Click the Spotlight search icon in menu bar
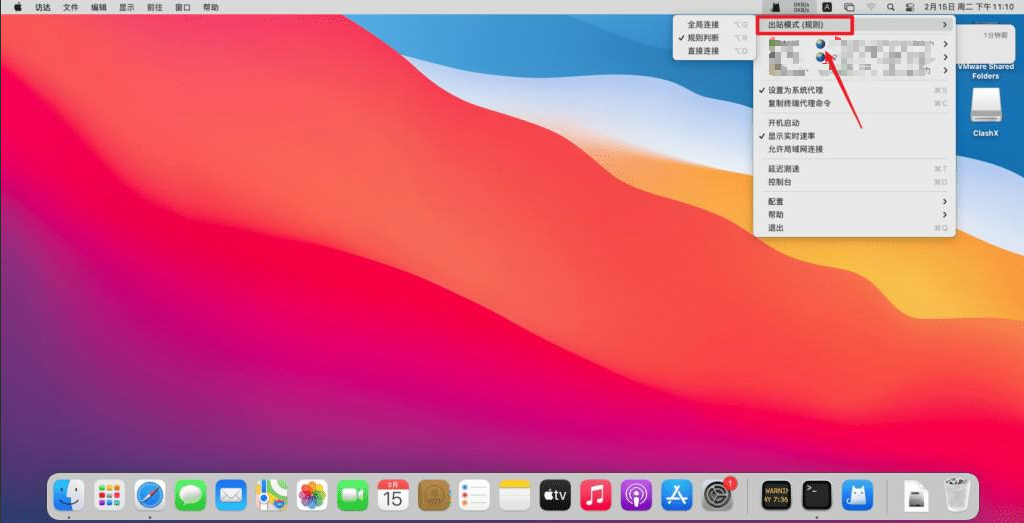 point(890,7)
